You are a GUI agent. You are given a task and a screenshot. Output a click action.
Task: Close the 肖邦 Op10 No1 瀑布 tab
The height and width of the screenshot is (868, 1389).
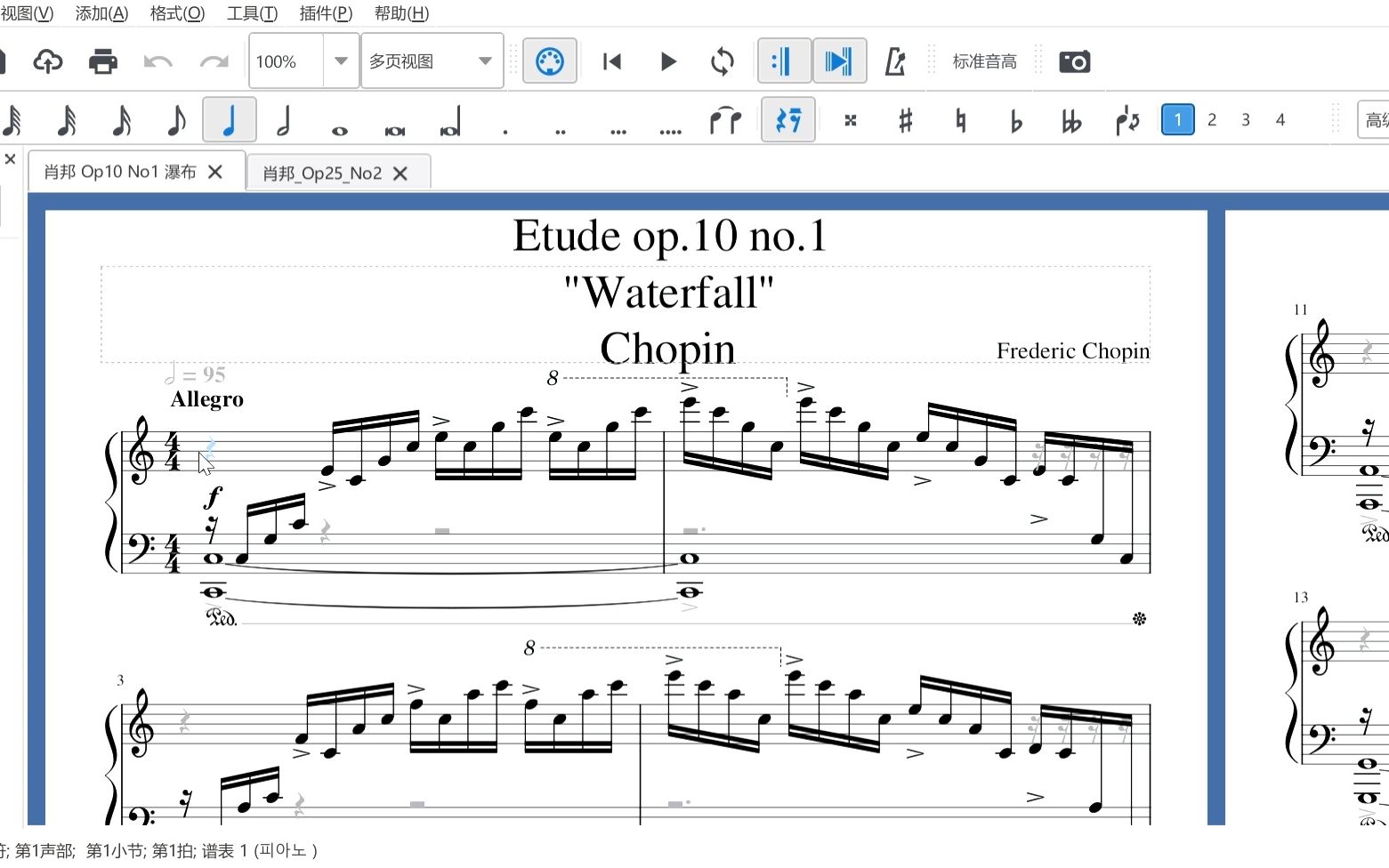[x=215, y=172]
